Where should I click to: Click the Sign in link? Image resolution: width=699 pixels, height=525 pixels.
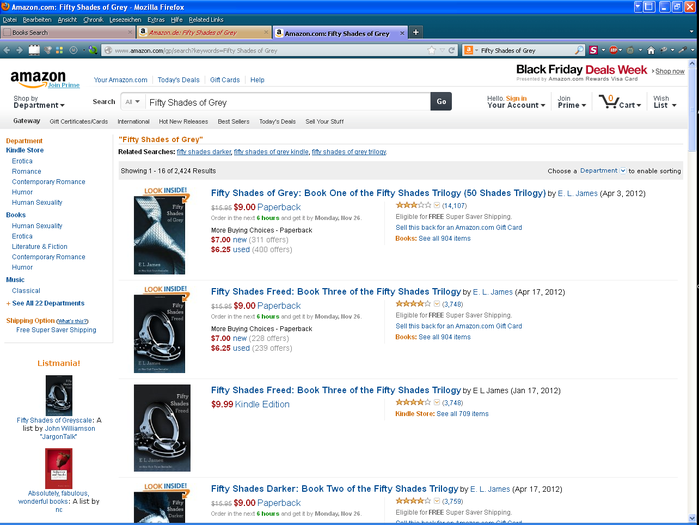(x=516, y=98)
